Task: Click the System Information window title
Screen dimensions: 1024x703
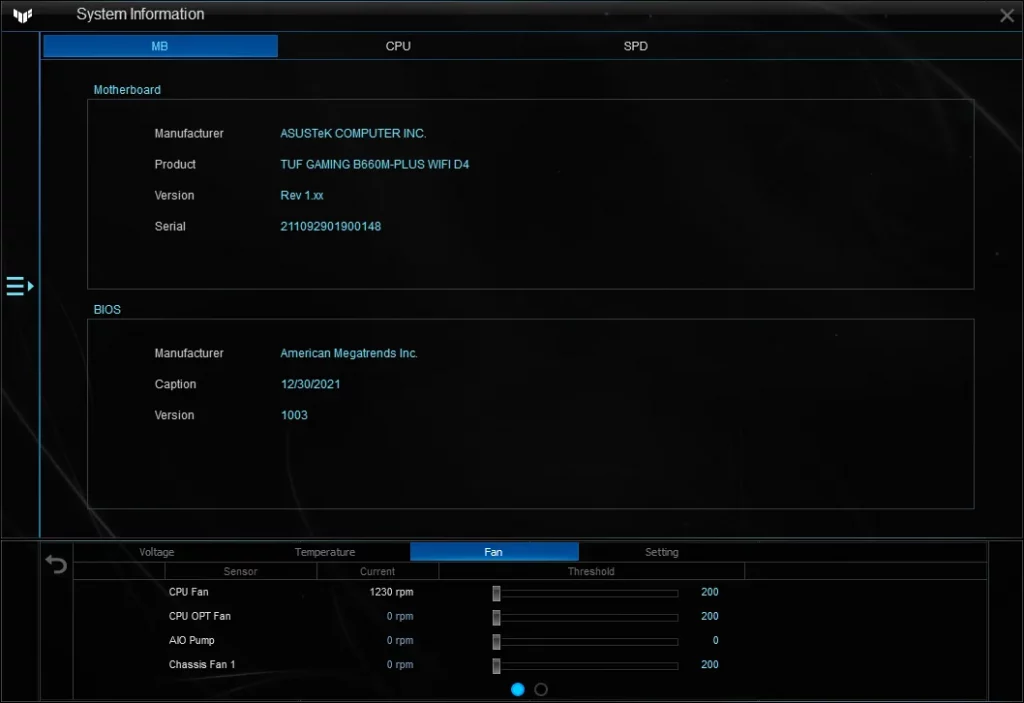Action: (140, 14)
